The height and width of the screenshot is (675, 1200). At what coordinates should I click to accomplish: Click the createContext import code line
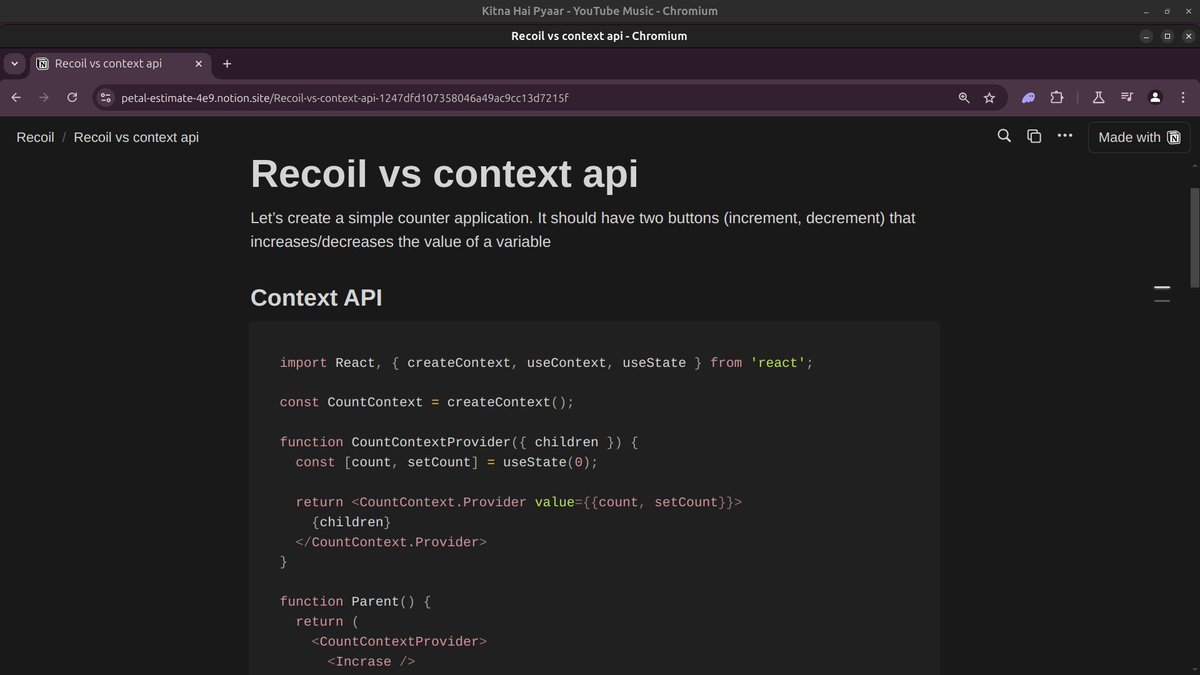tap(547, 362)
